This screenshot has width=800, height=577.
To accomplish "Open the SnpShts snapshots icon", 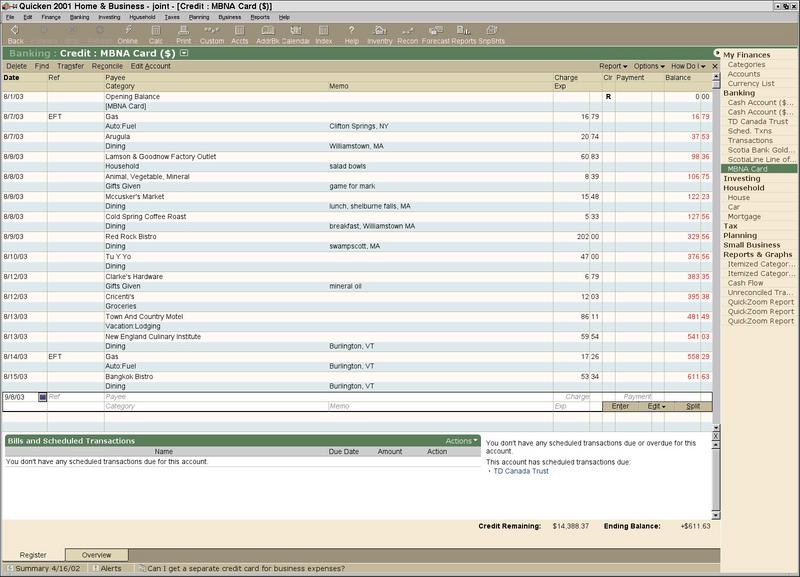I will (491, 34).
